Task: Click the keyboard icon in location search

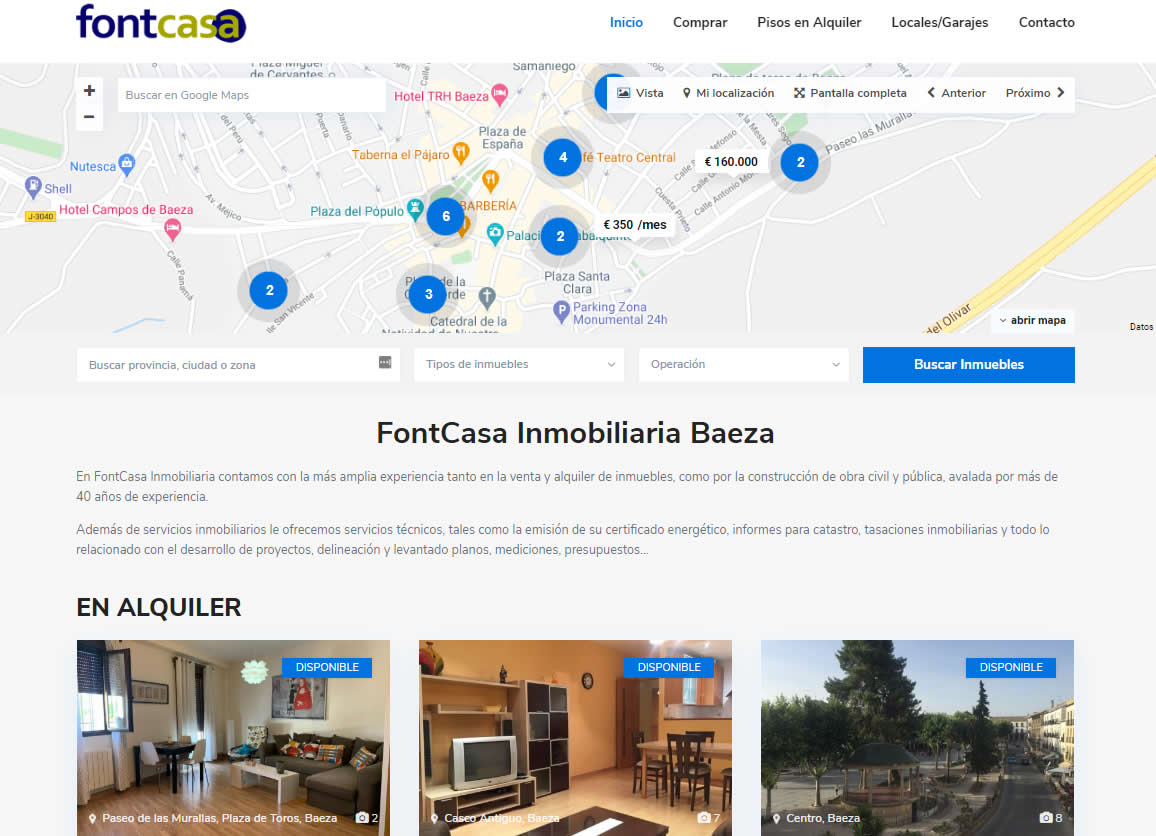Action: pos(385,363)
